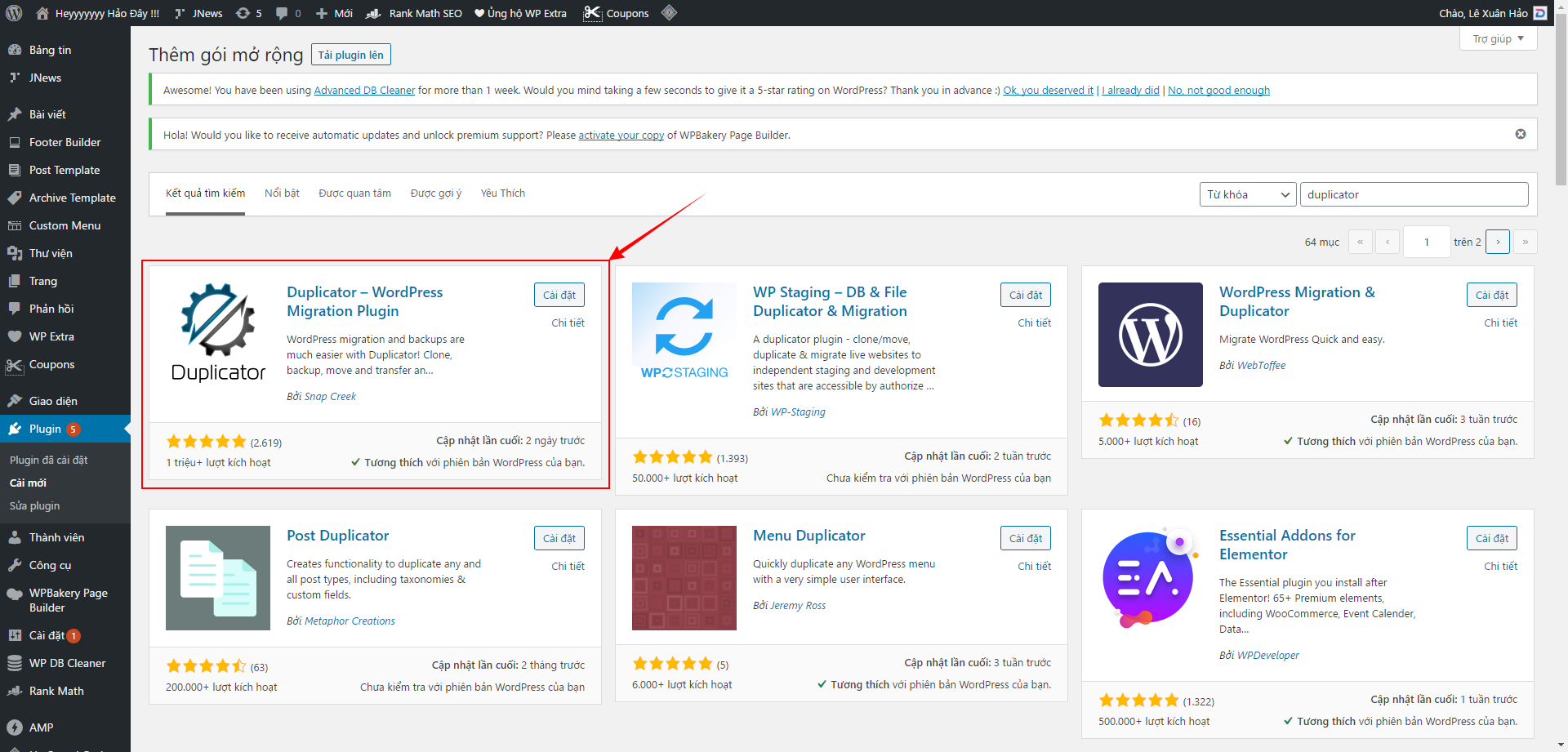The width and height of the screenshot is (1568, 752).
Task: Go to next page with the pagination arrow
Action: (x=1497, y=242)
